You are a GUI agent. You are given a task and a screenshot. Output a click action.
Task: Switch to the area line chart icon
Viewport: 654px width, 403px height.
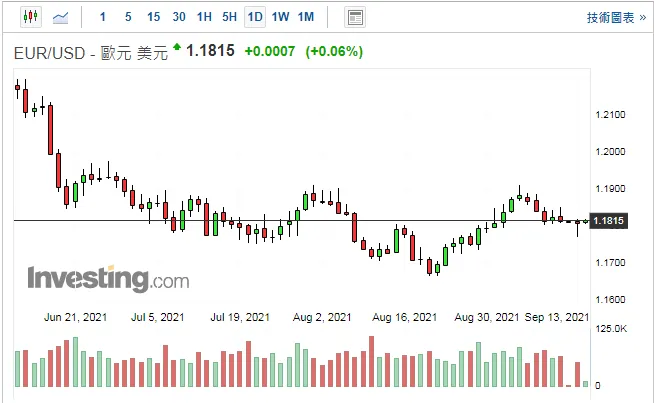[60, 18]
